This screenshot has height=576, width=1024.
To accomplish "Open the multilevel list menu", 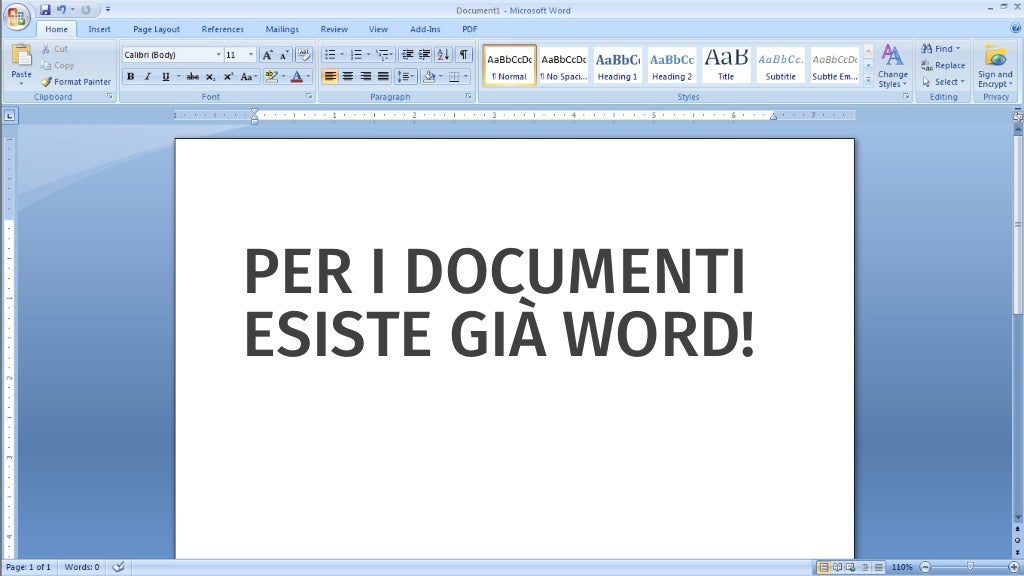I will pyautogui.click(x=384, y=55).
